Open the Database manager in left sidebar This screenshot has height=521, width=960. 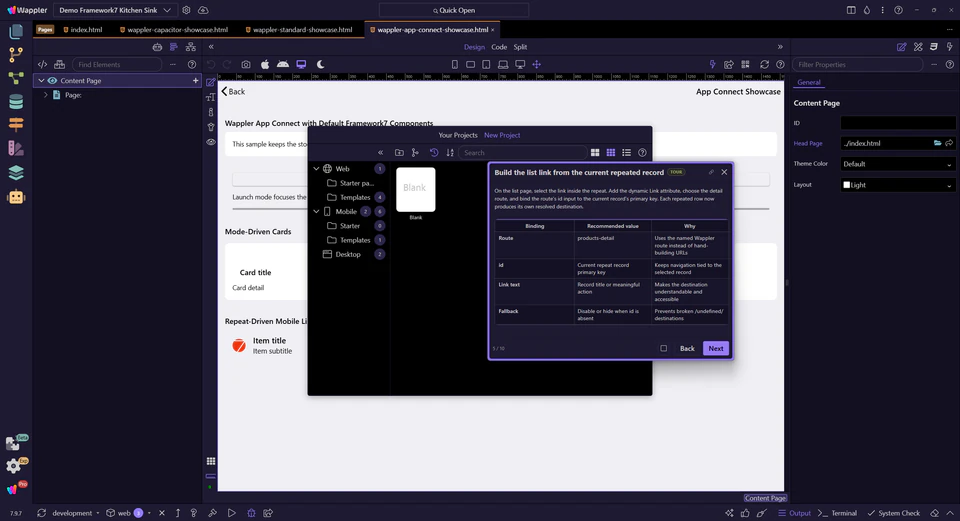16,102
